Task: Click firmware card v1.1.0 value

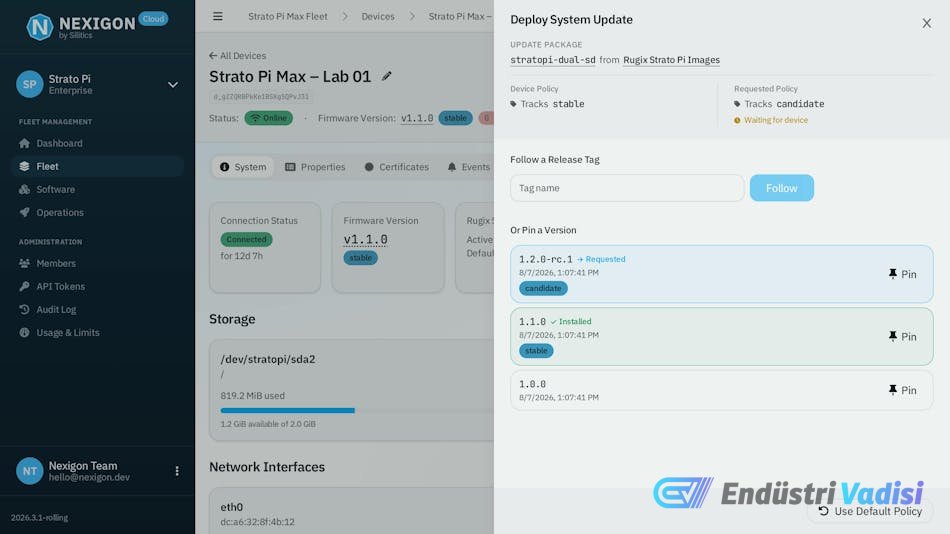Action: pyautogui.click(x=365, y=239)
